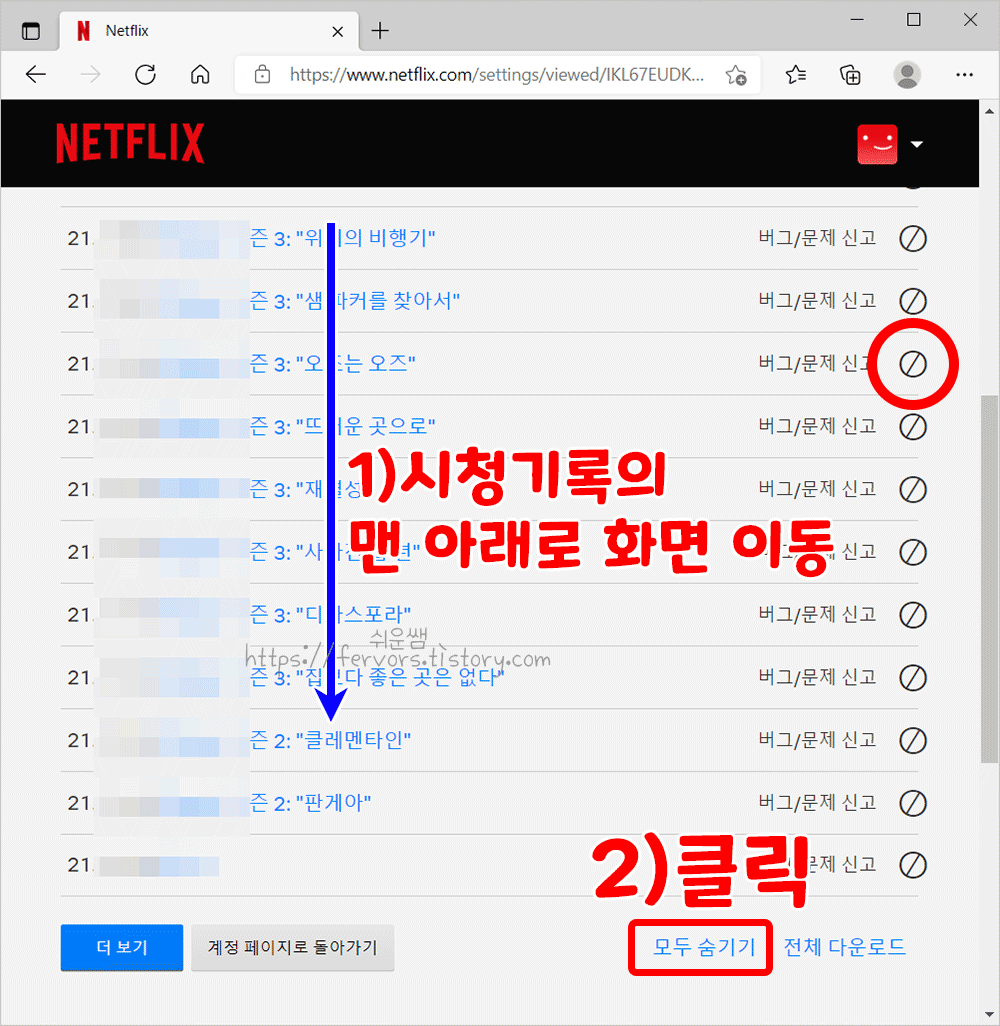Click the page vertical scrollbar thumb

989,579
